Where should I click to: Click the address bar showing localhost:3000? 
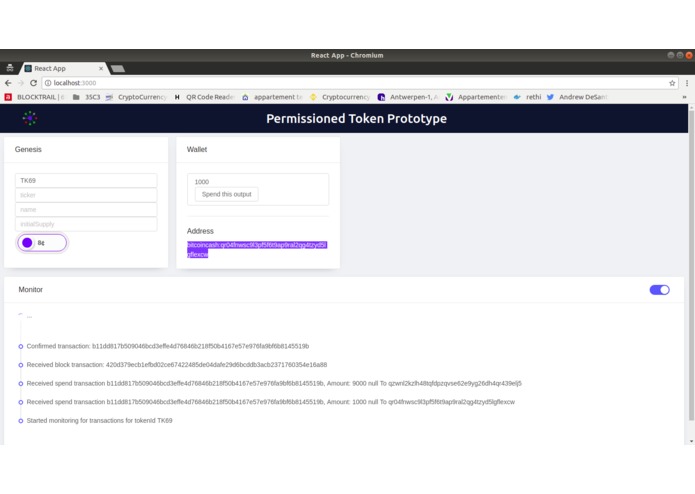point(360,83)
